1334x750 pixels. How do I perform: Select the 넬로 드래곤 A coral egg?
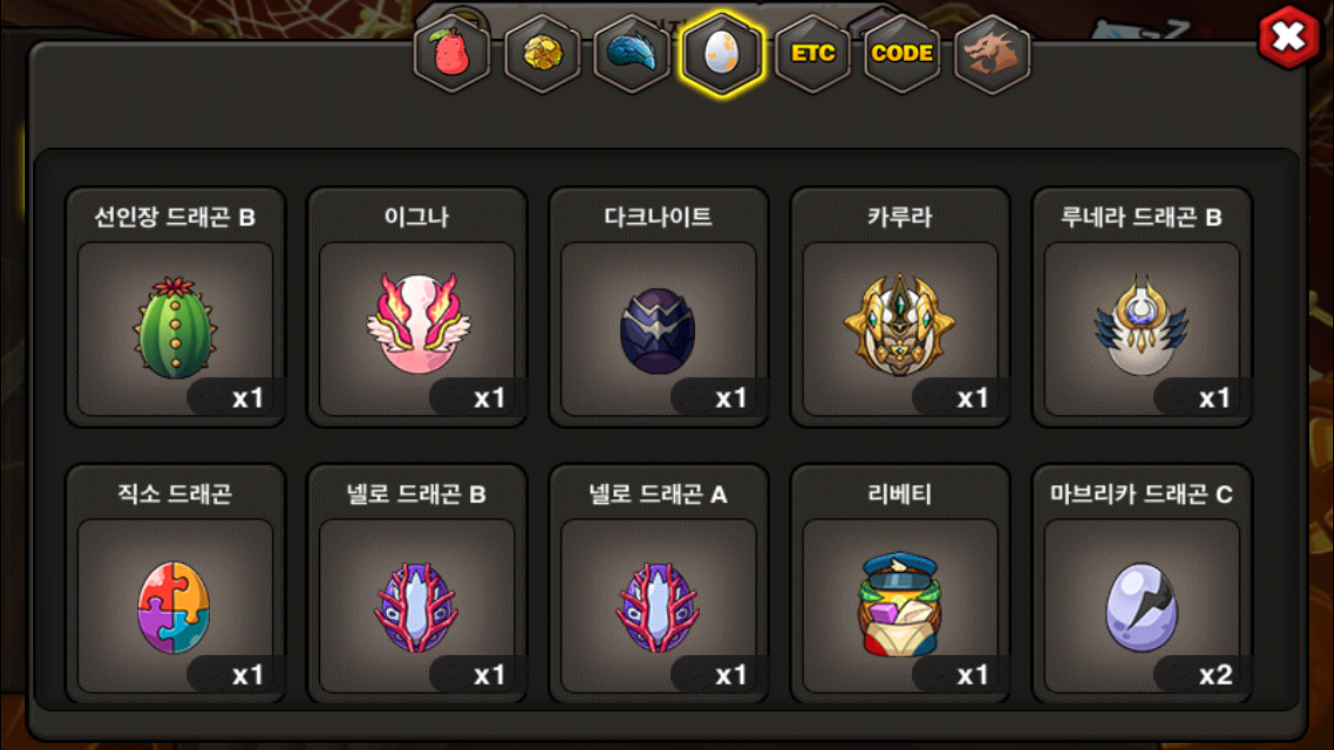click(659, 584)
